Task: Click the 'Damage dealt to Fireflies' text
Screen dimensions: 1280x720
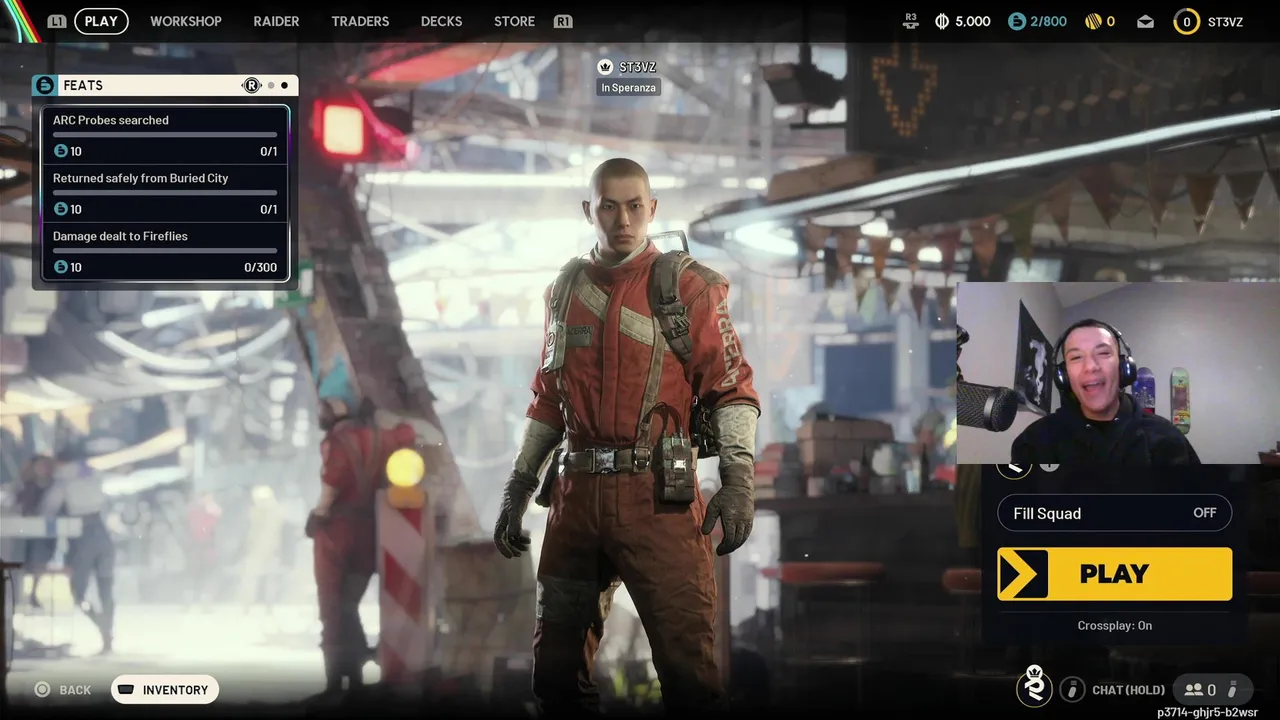Action: 120,236
